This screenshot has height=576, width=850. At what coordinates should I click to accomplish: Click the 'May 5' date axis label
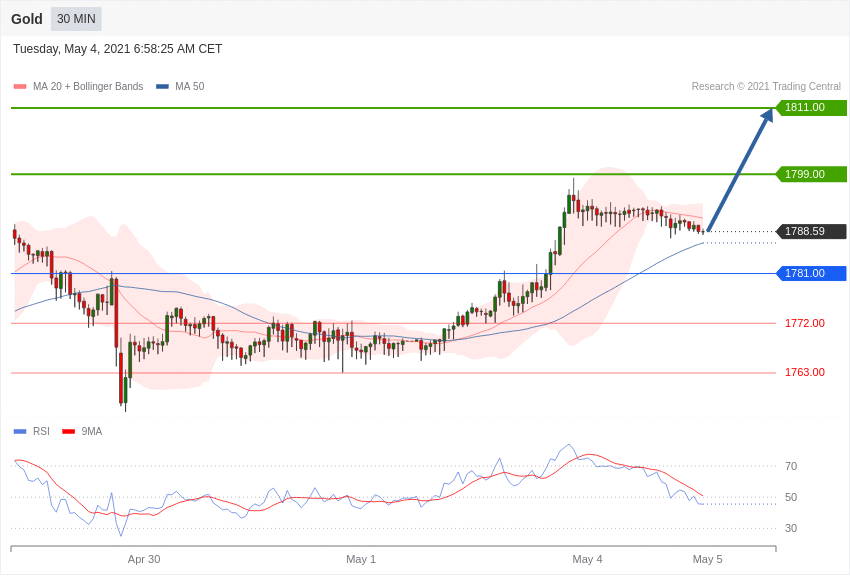point(707,559)
